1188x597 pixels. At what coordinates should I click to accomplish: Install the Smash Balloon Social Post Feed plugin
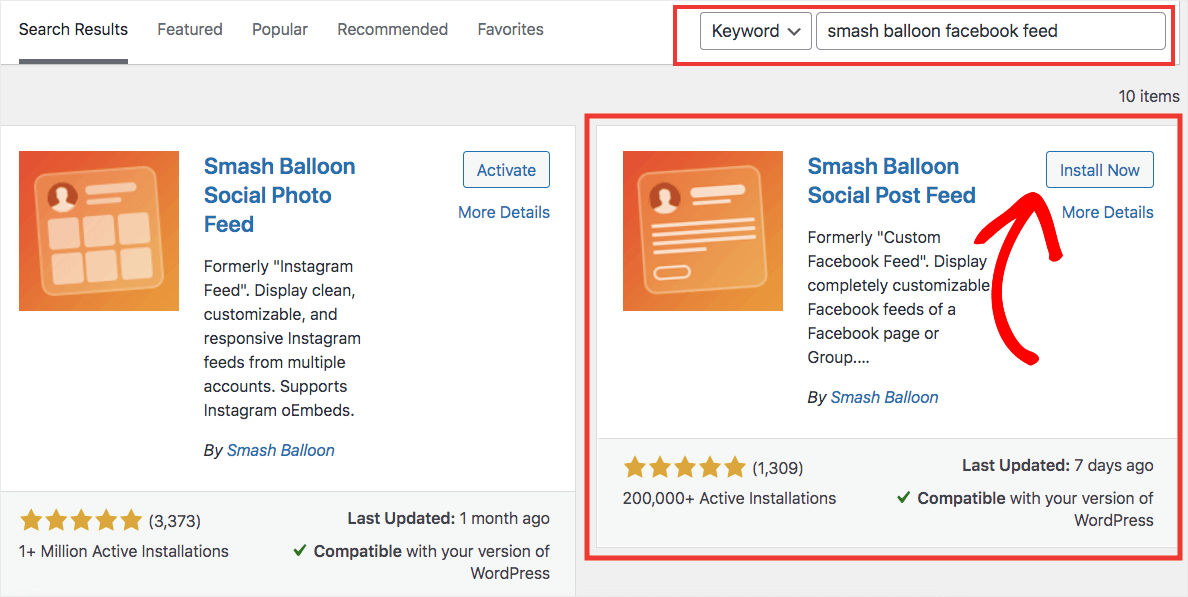(1099, 169)
